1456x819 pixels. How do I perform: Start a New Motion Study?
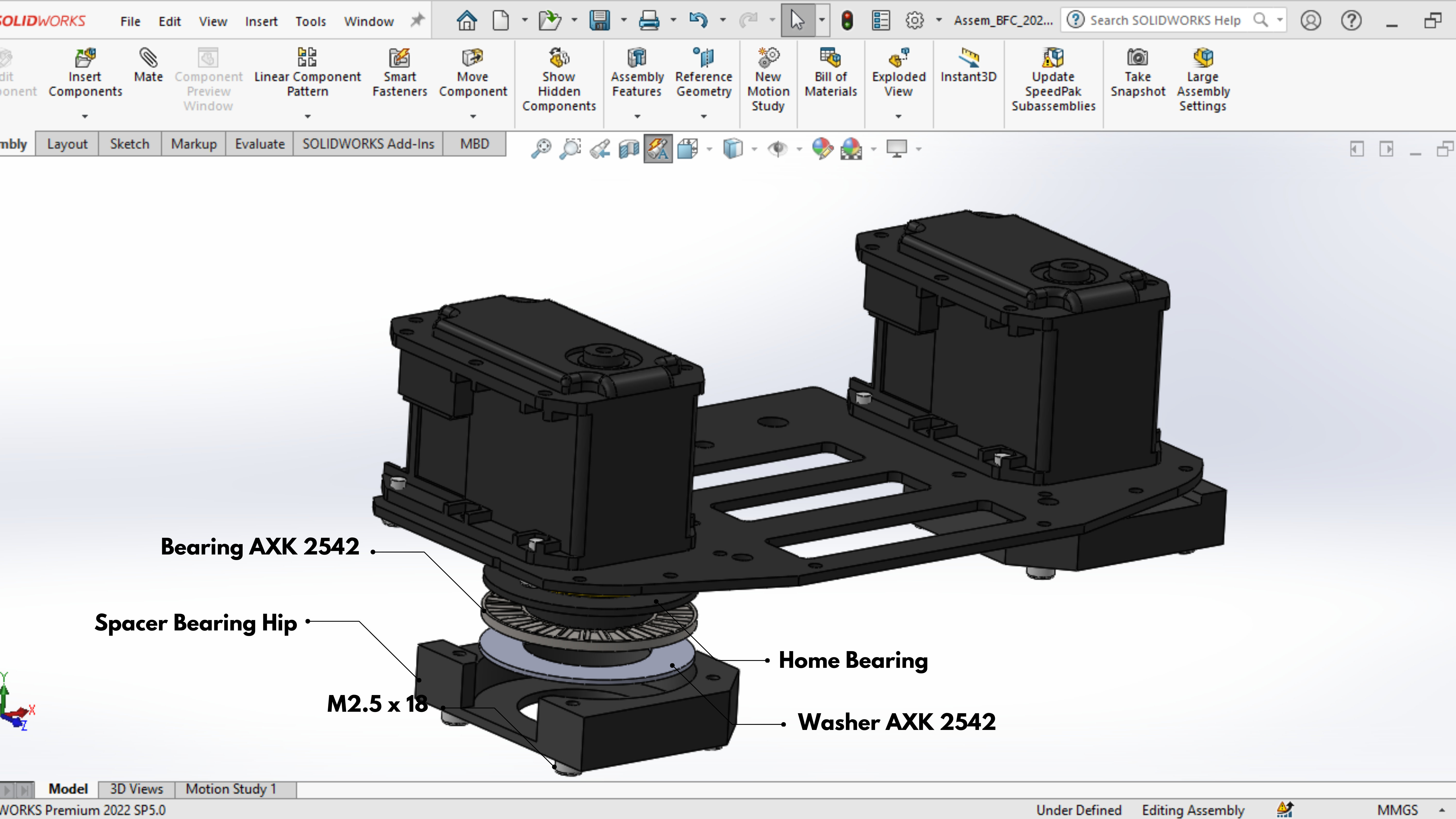click(x=768, y=79)
